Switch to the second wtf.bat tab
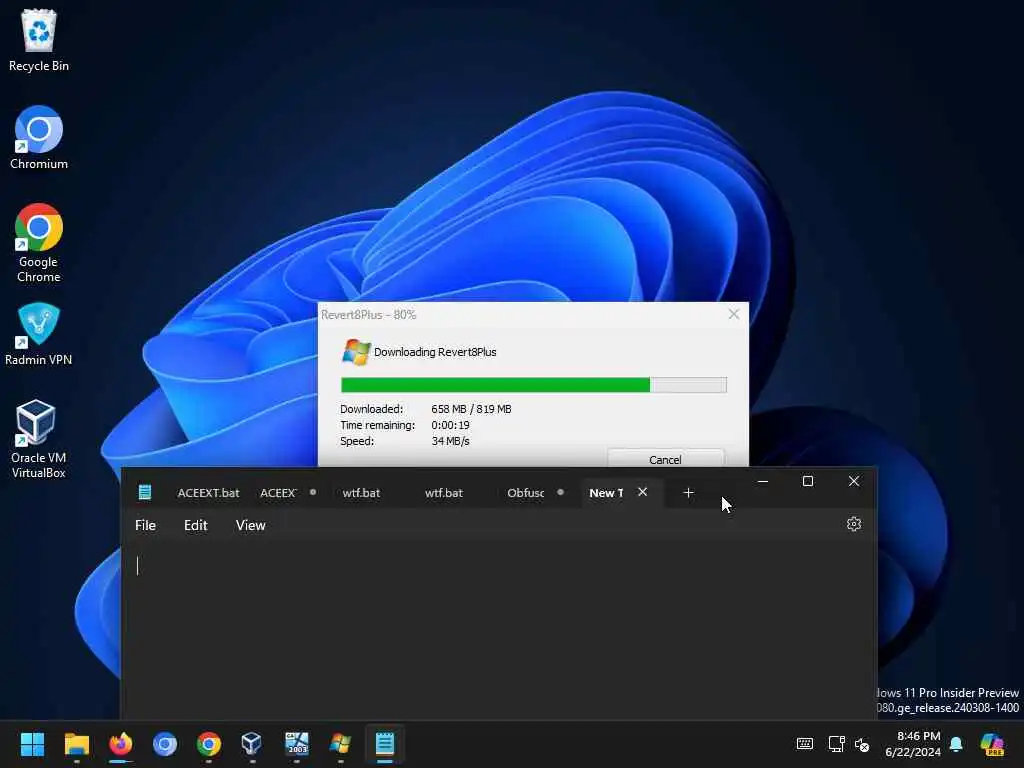Image resolution: width=1024 pixels, height=768 pixels. click(443, 493)
